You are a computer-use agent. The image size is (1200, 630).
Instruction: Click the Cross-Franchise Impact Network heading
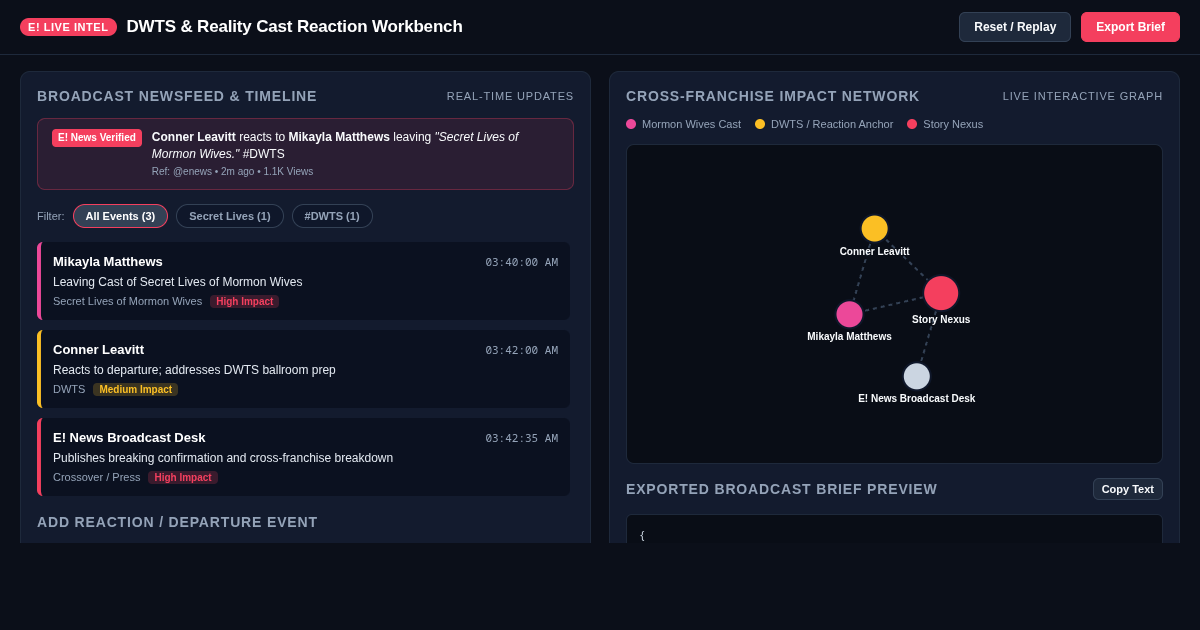[x=773, y=96]
